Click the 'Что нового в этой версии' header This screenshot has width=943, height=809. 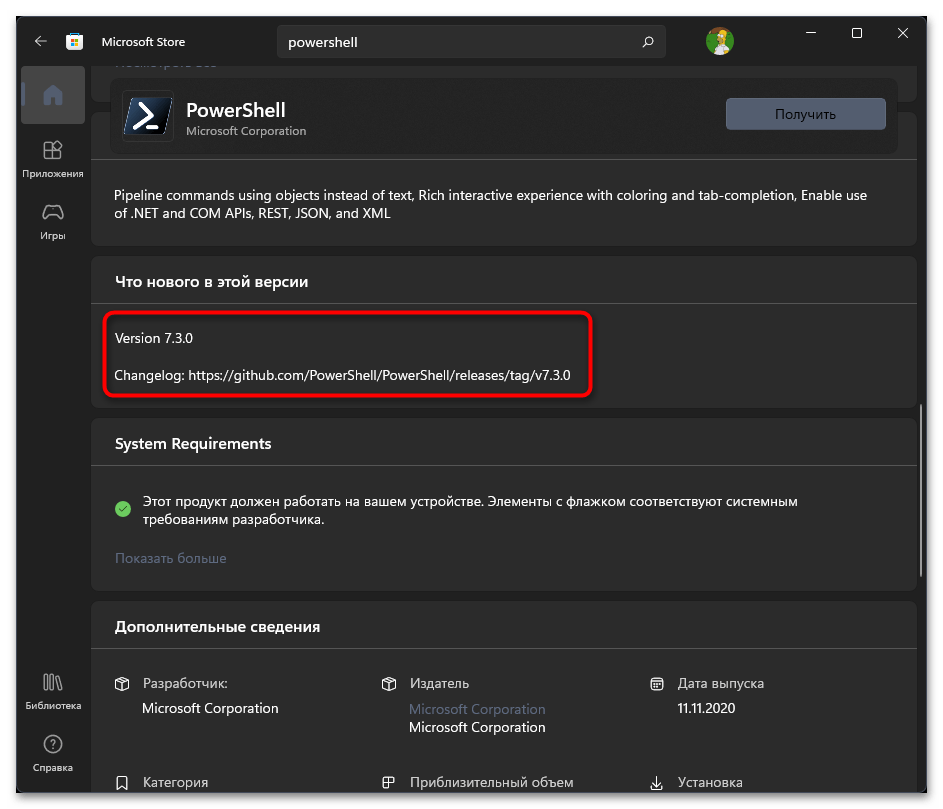point(211,282)
